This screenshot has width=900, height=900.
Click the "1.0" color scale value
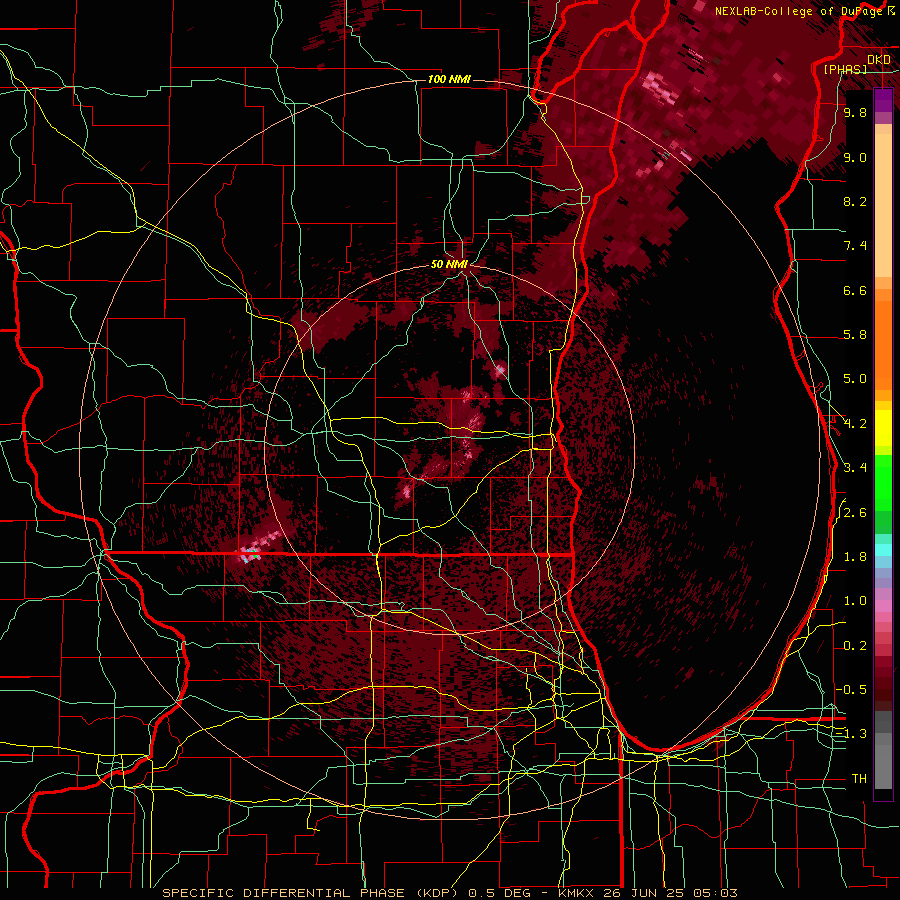pyautogui.click(x=855, y=601)
